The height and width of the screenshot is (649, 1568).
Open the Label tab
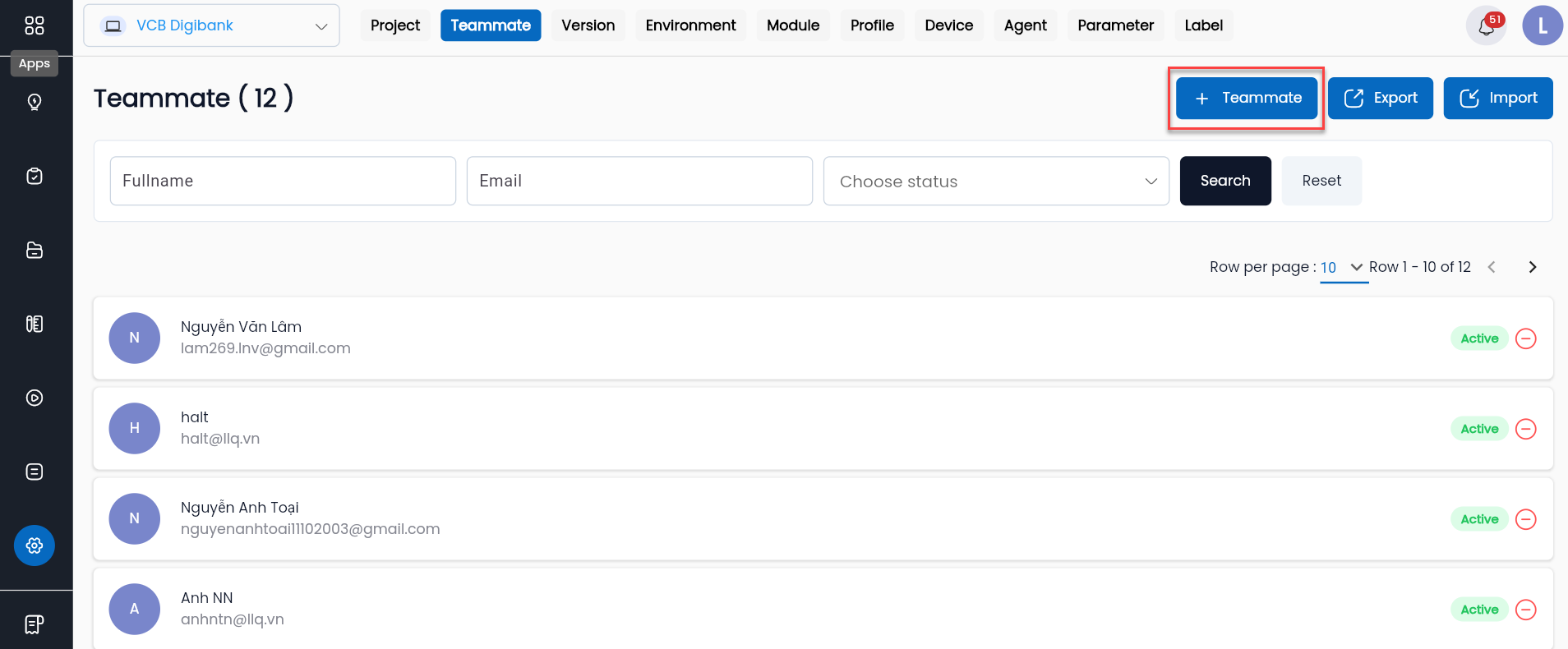1204,25
